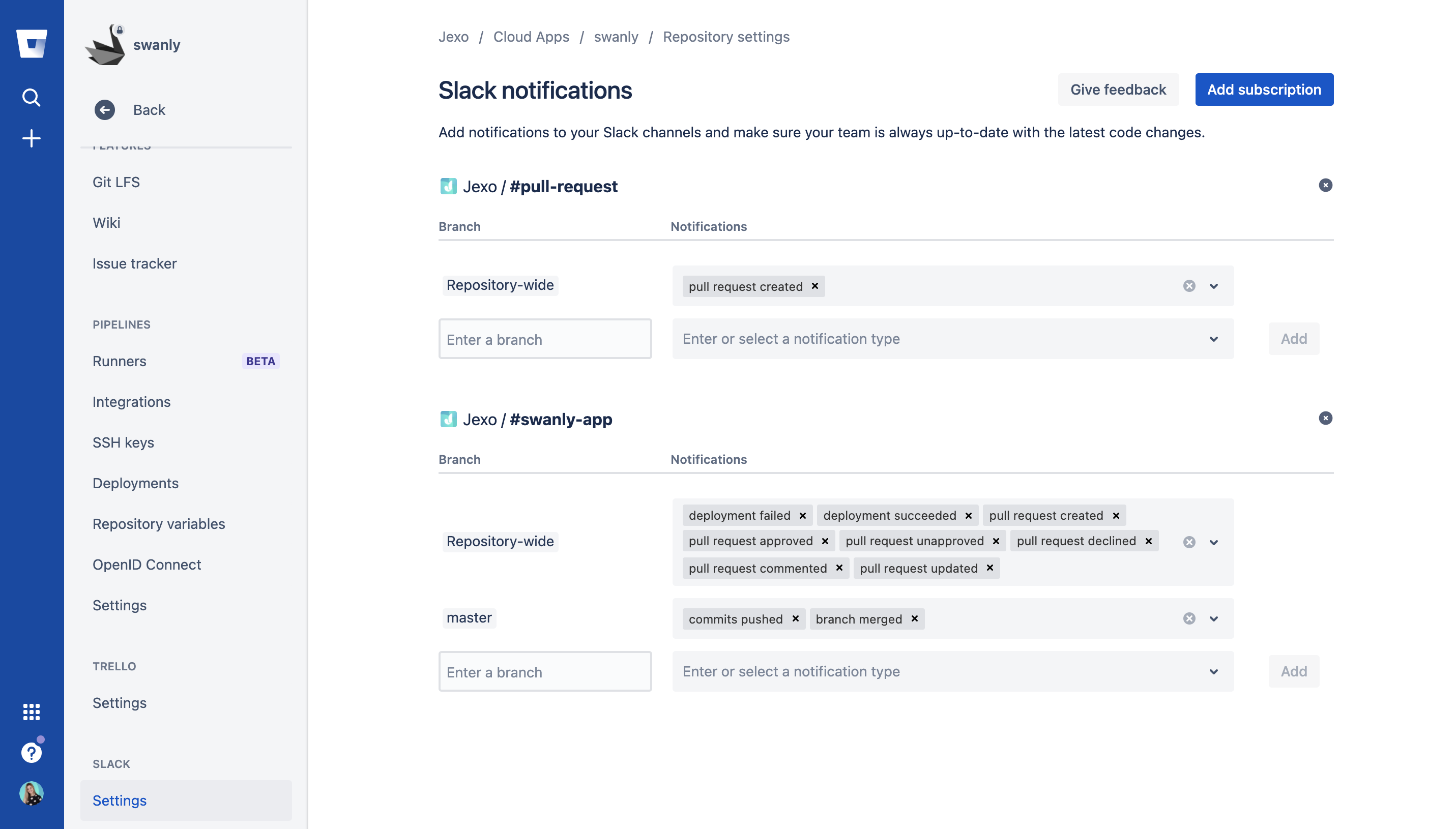Remove the pull request created tag

[x=816, y=286]
